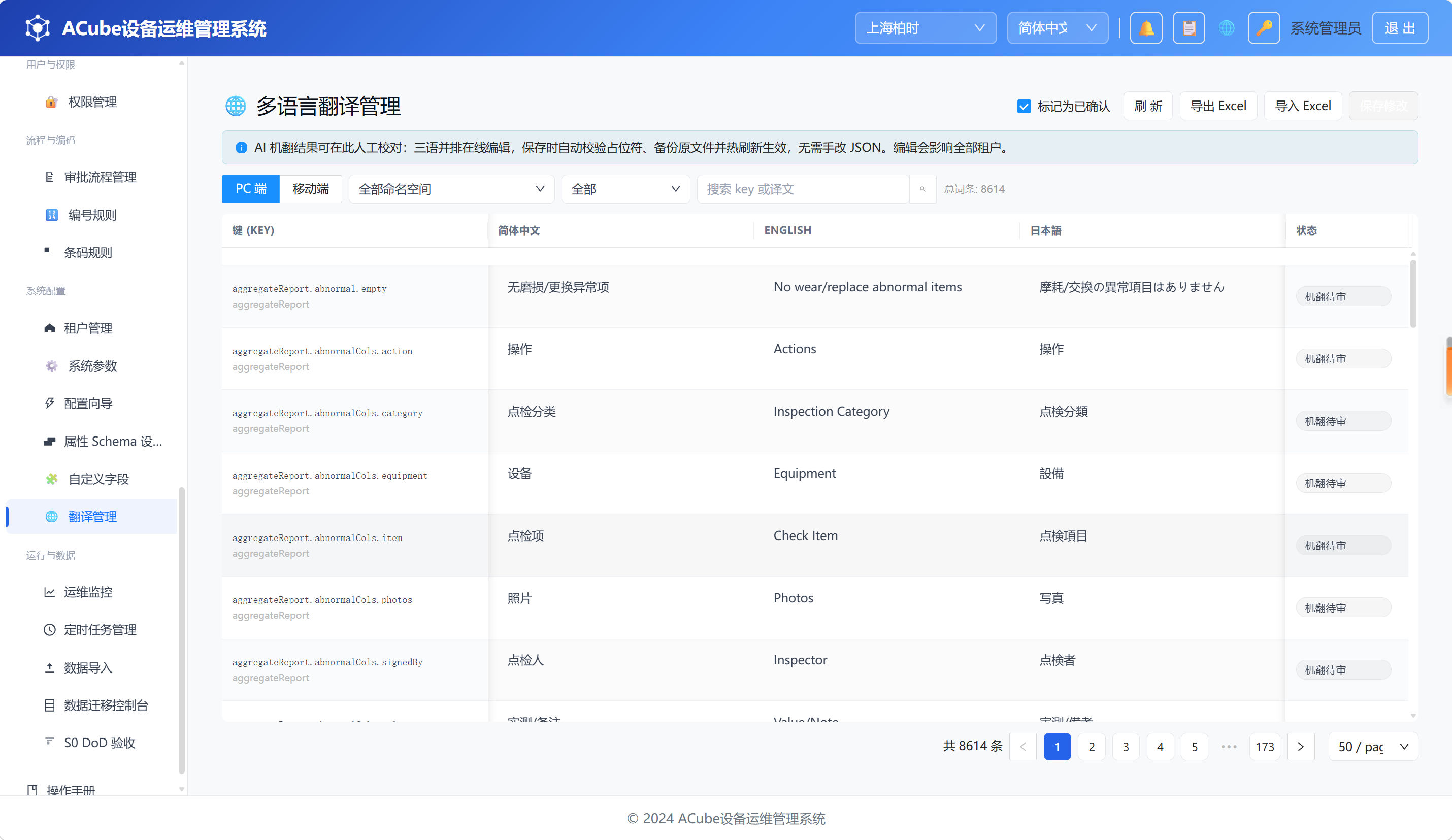Click the 退 出 logout button
The width and height of the screenshot is (1452, 840).
[1400, 27]
